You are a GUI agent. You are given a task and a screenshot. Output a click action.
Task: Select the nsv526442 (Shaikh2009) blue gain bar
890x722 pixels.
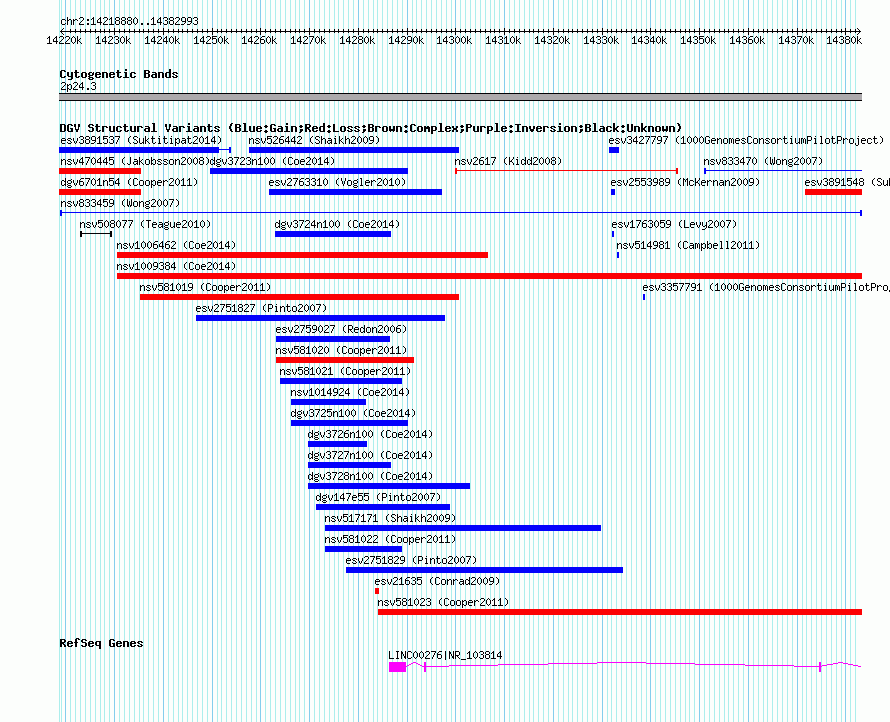[354, 150]
